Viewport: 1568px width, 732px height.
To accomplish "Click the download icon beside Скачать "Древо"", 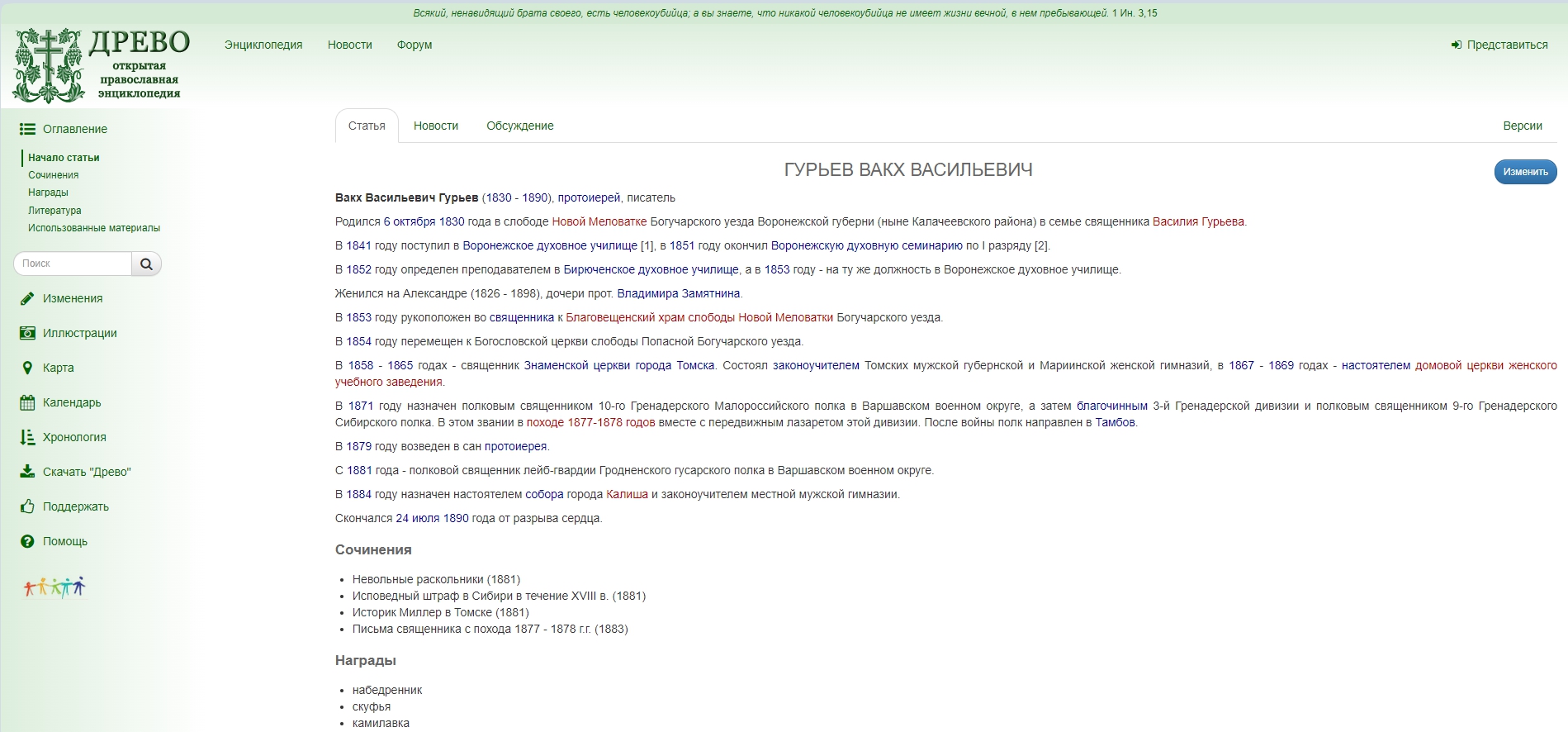I will pos(27,472).
